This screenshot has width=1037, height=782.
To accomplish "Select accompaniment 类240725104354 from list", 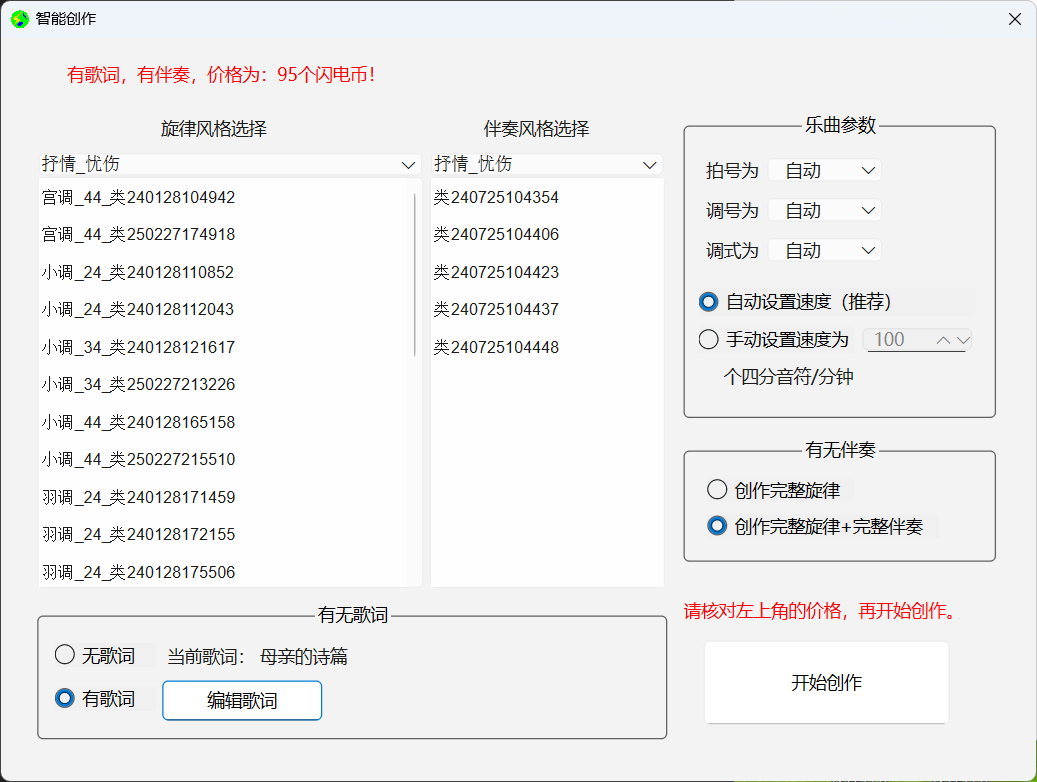I will (497, 197).
